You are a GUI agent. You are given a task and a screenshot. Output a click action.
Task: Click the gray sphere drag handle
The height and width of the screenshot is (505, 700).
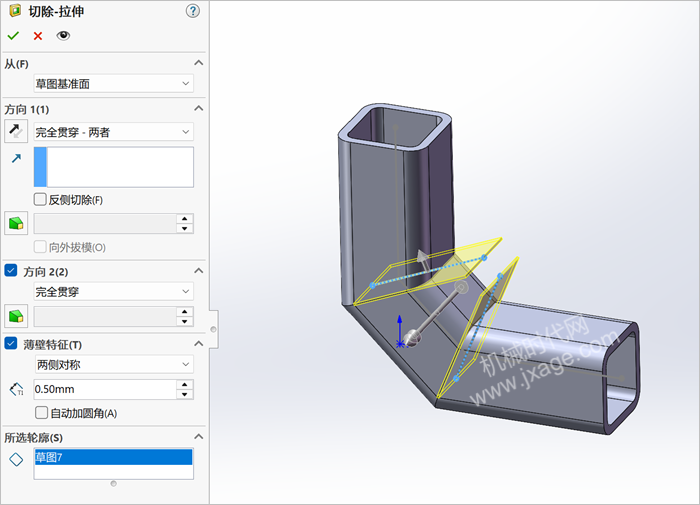tap(412, 338)
